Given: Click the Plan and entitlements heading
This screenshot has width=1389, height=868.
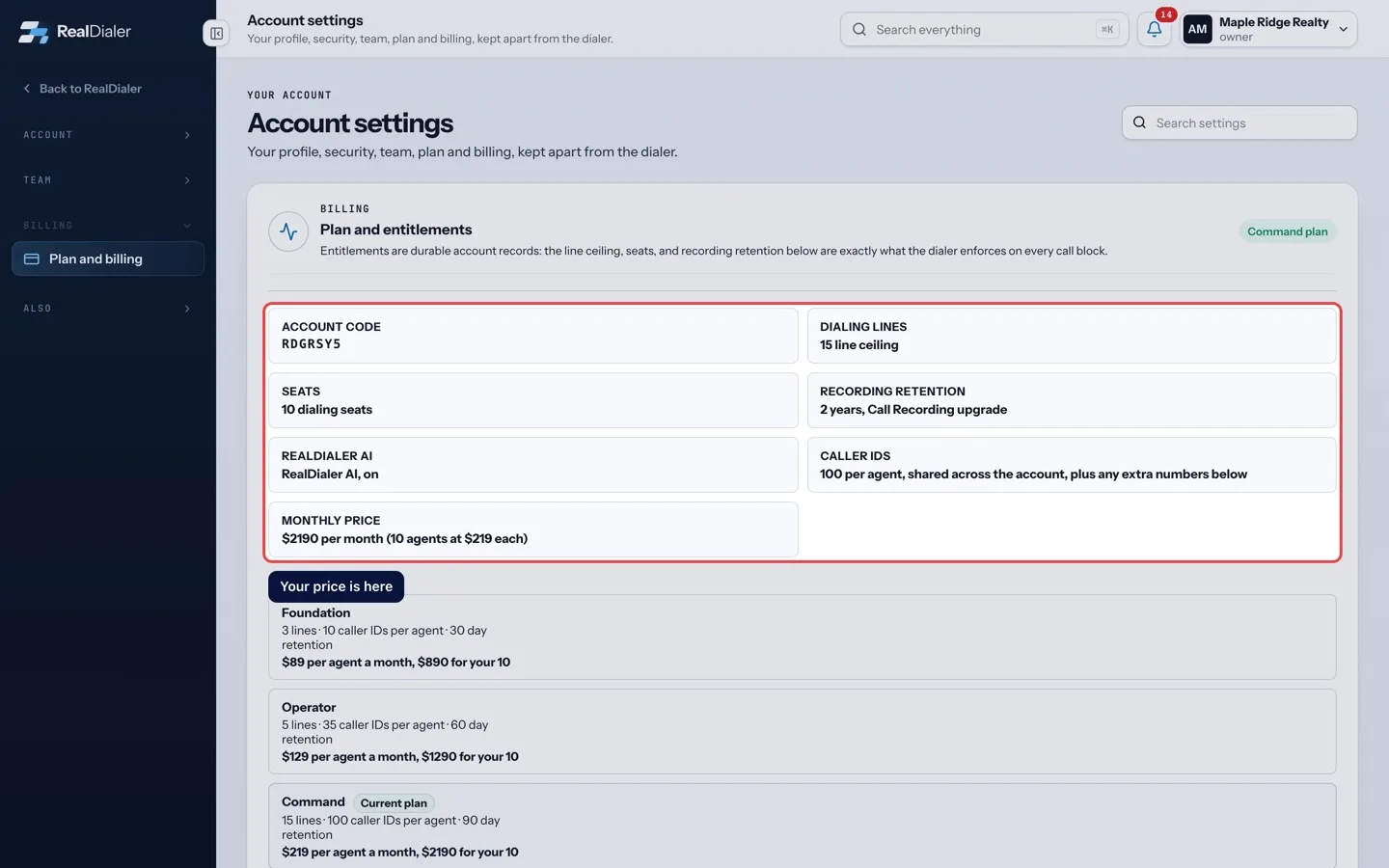Looking at the screenshot, I should (x=395, y=230).
